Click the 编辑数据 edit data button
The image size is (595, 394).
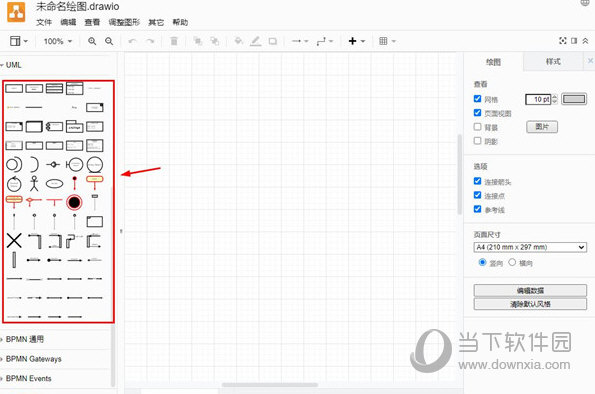click(x=530, y=290)
